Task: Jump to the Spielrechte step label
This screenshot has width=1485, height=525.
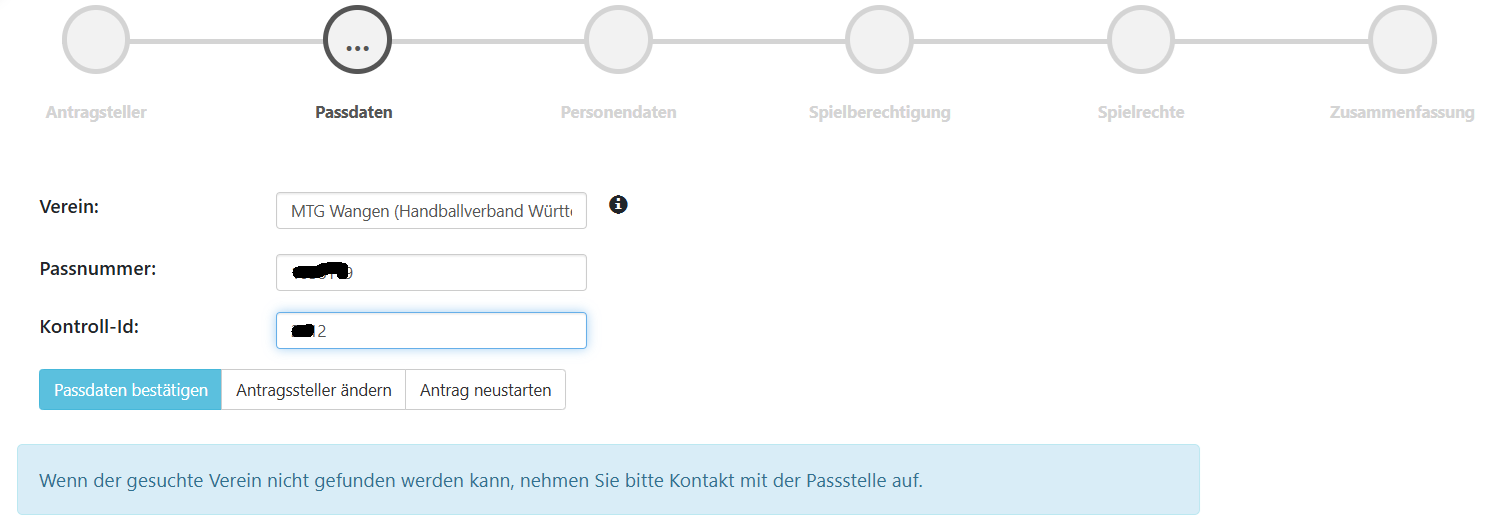Action: point(1141,112)
